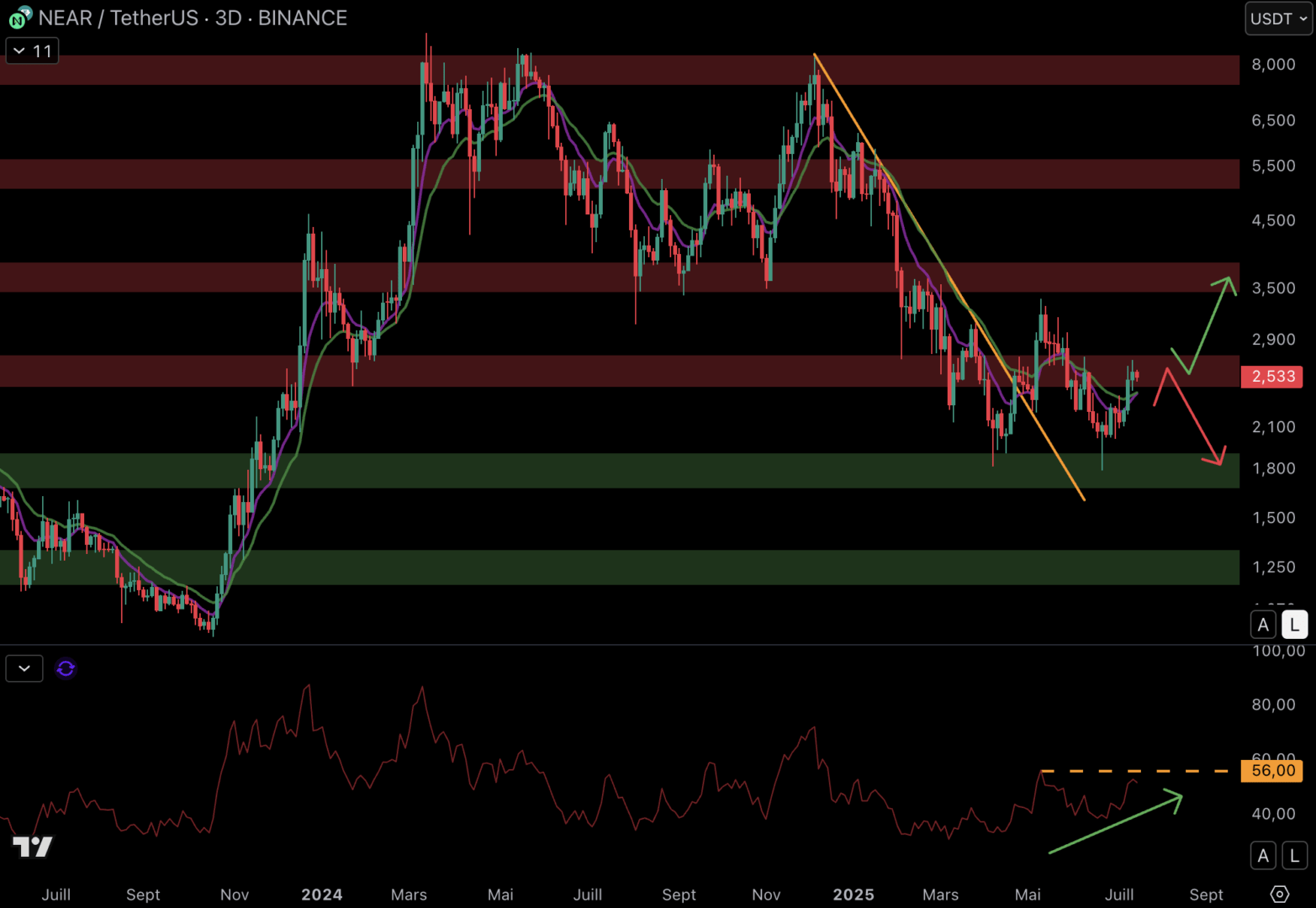Open chart settings gear icon

[x=1280, y=894]
